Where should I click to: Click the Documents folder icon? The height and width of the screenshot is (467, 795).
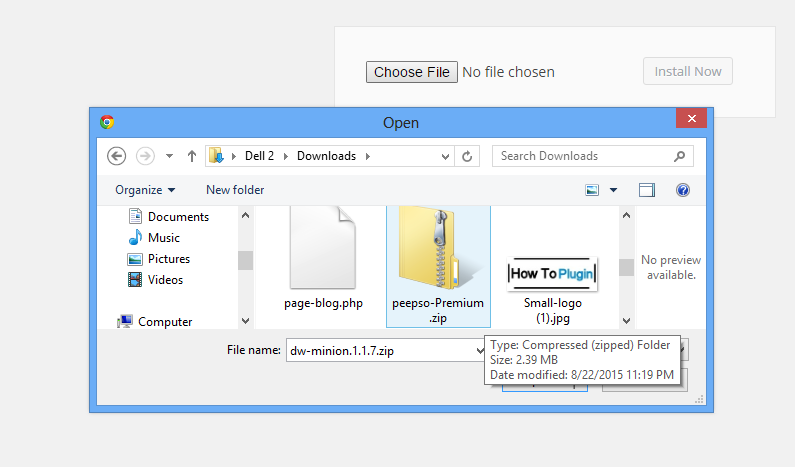(x=135, y=217)
